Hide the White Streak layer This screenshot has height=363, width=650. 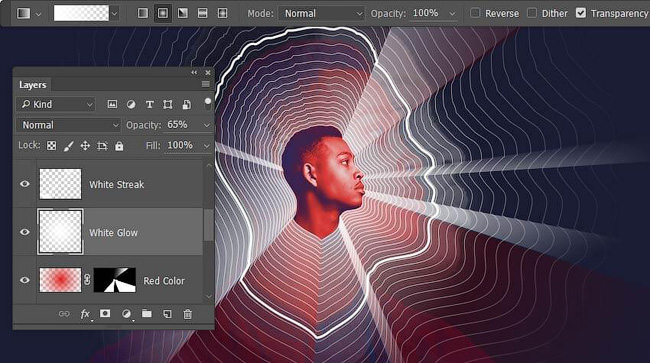click(25, 184)
